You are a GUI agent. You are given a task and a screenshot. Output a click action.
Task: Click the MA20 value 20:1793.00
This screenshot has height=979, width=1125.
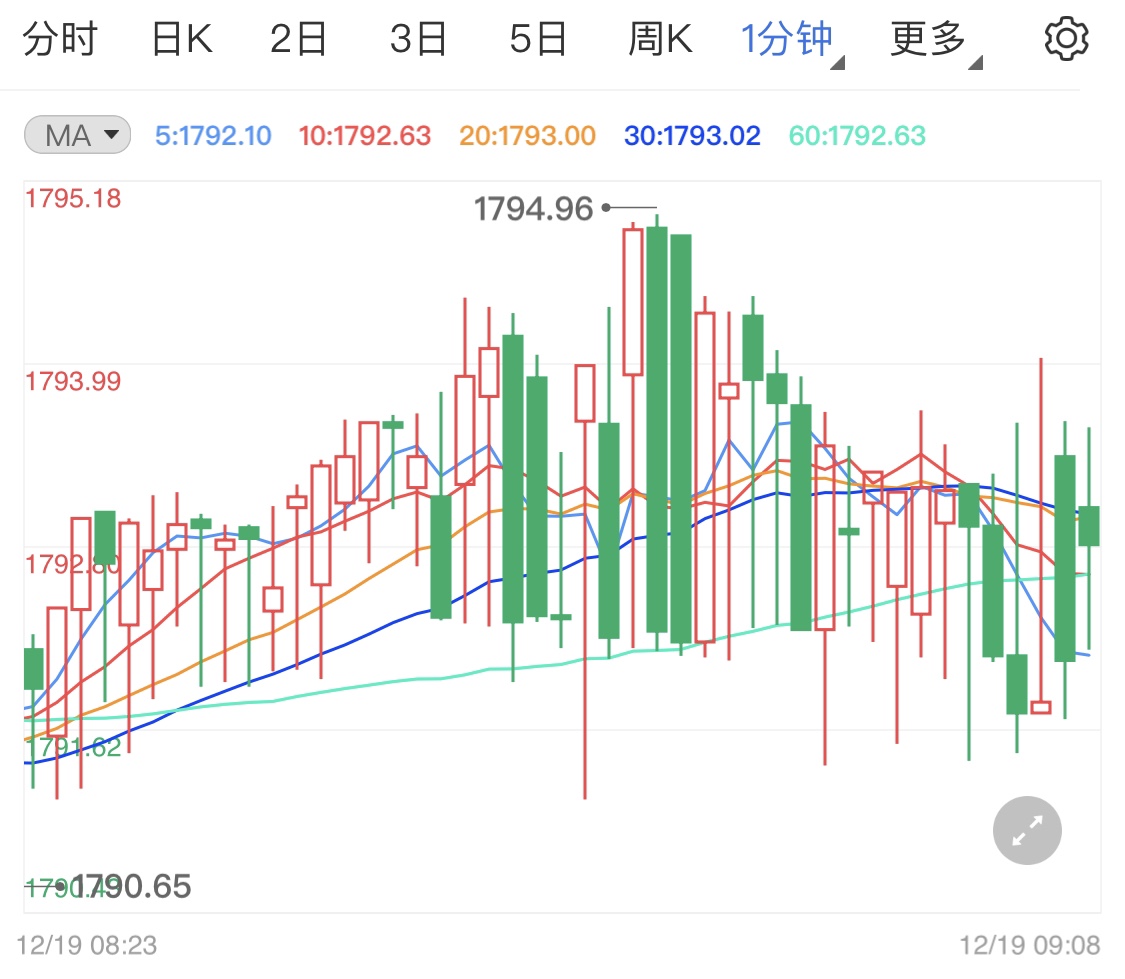527,136
